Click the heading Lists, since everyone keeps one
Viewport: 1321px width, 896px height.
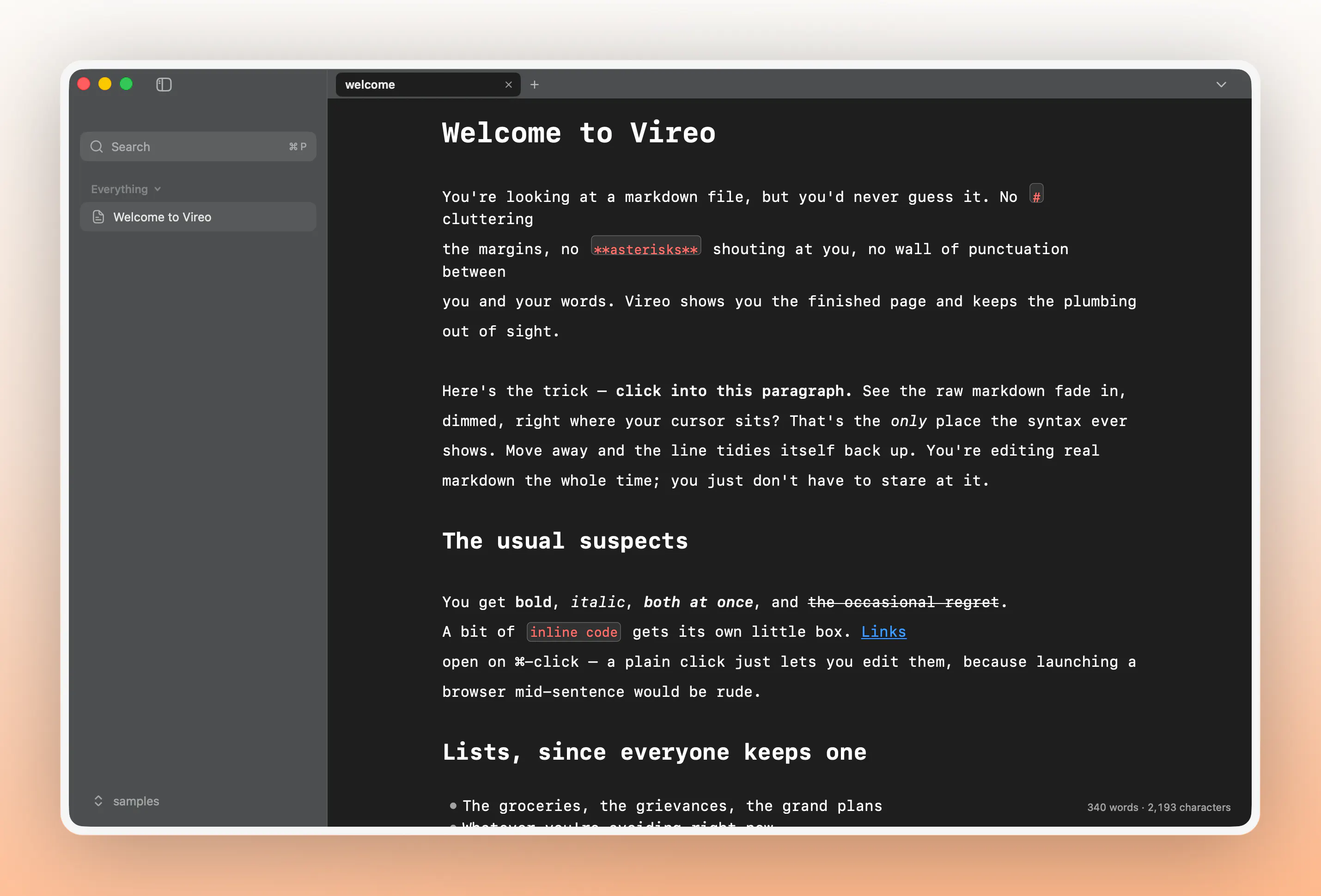(654, 752)
